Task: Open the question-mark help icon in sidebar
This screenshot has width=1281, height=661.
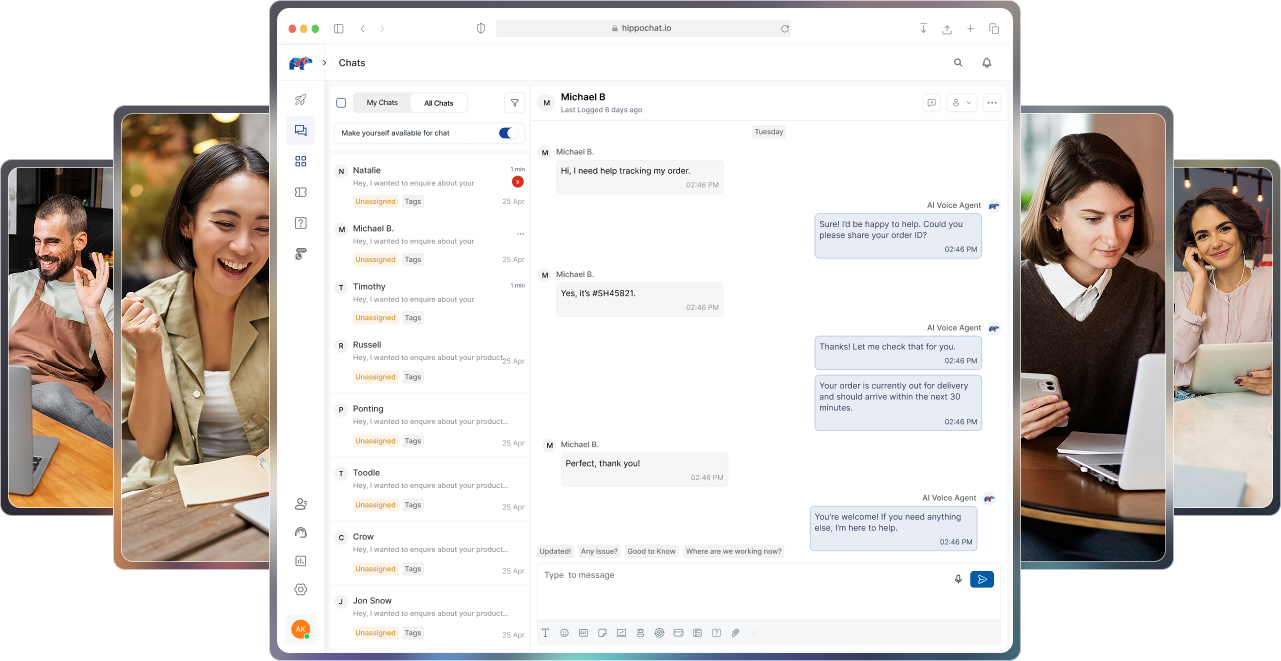Action: coord(300,223)
